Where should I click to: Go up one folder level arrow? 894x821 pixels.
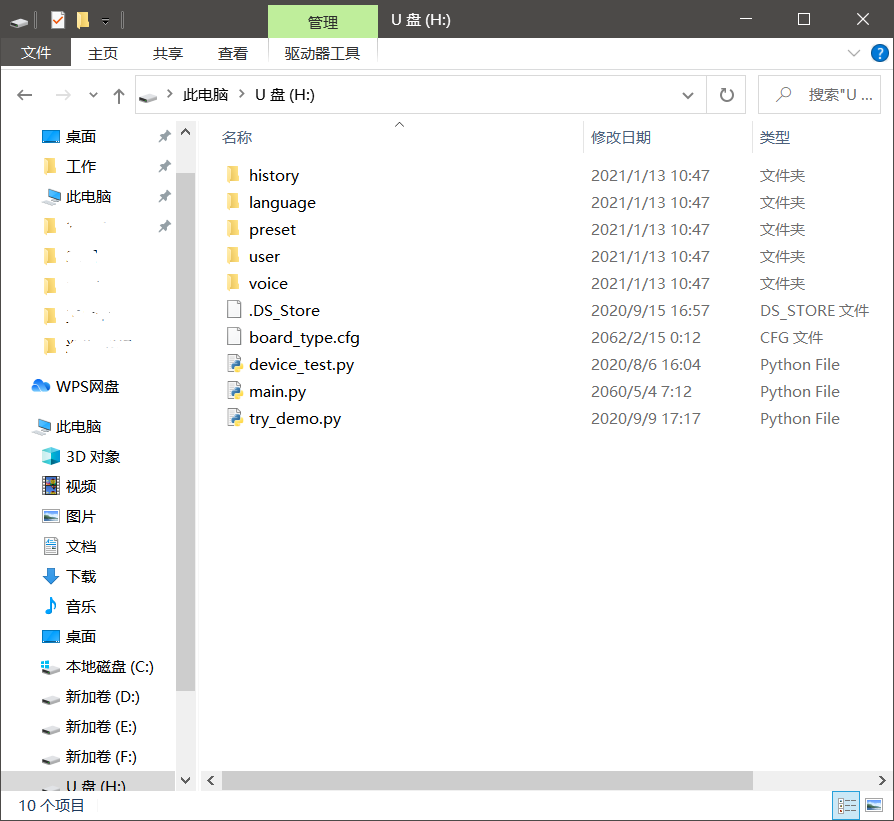click(x=119, y=95)
